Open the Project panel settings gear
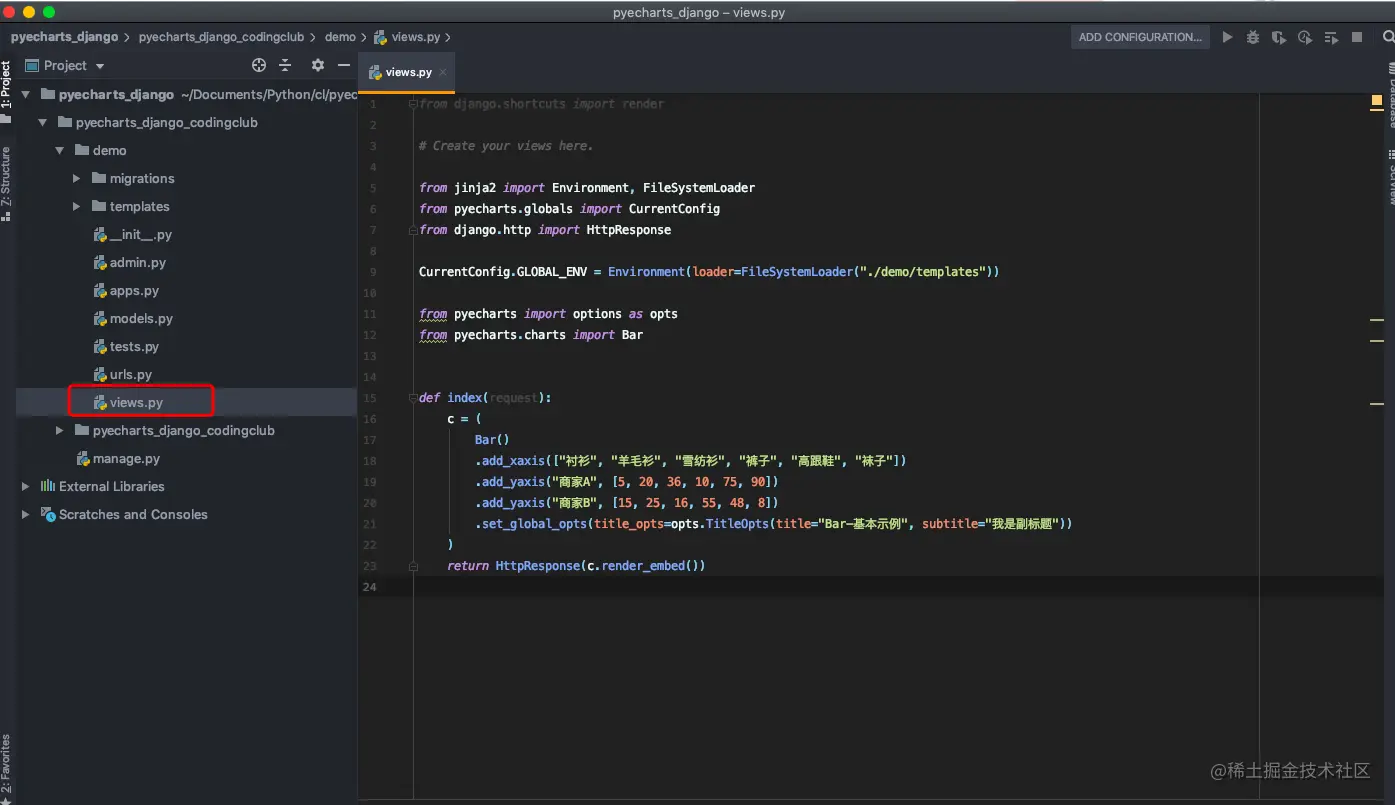1395x805 pixels. [x=318, y=65]
